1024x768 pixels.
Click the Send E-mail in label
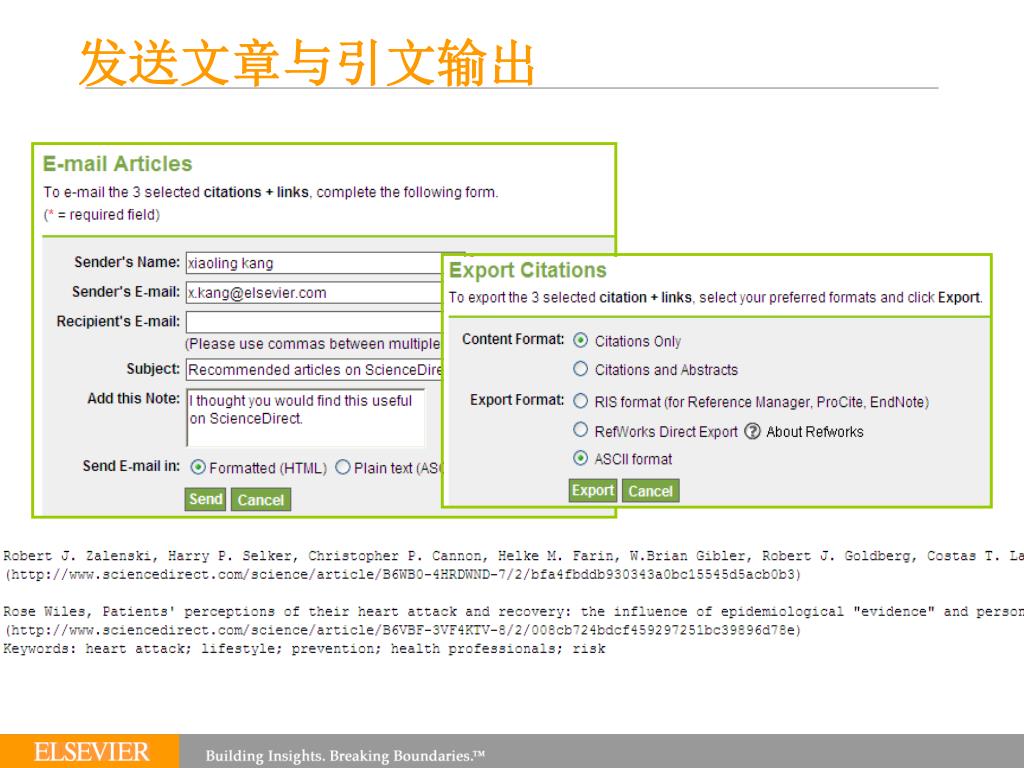coord(131,466)
